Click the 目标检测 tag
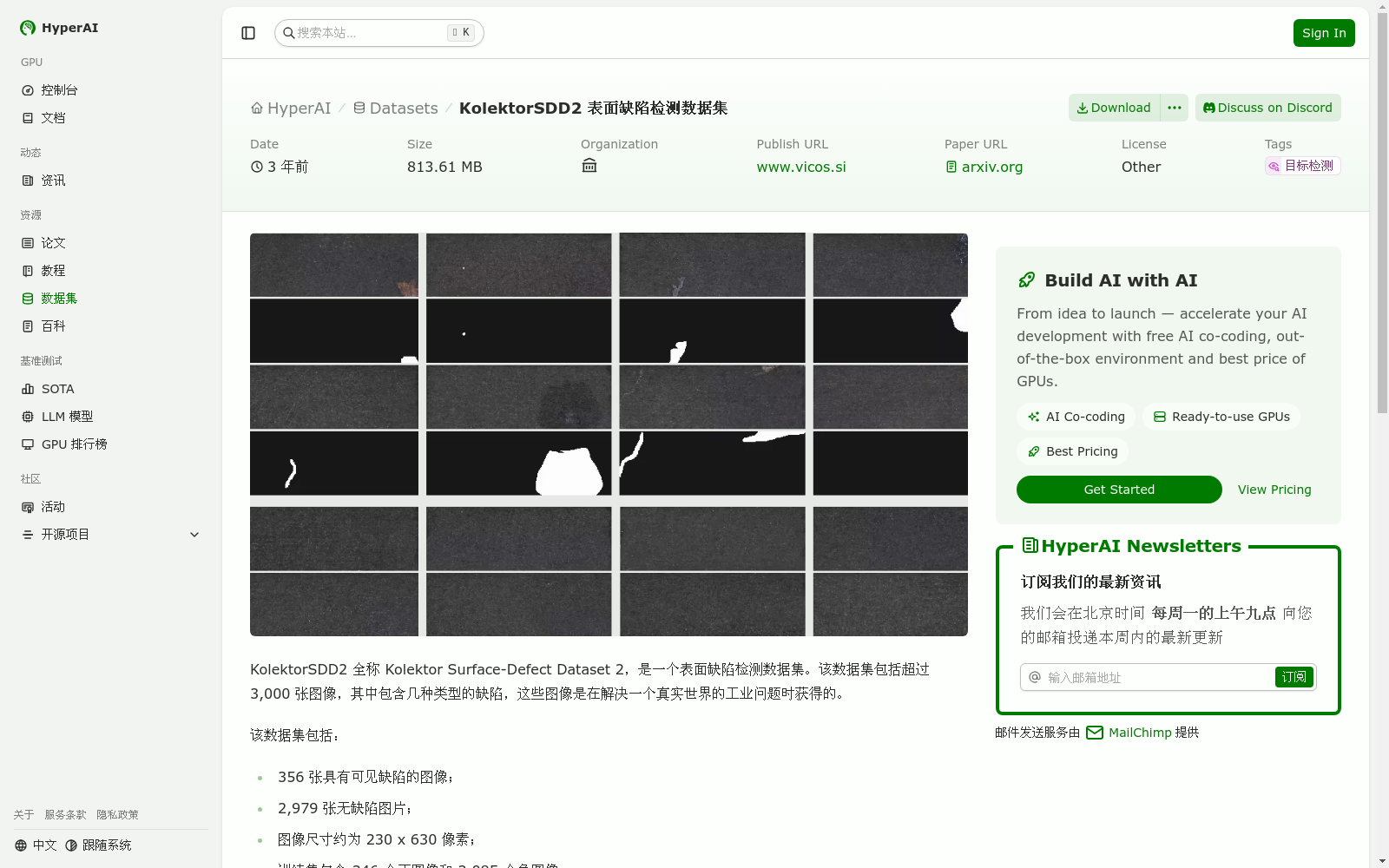 point(1302,166)
